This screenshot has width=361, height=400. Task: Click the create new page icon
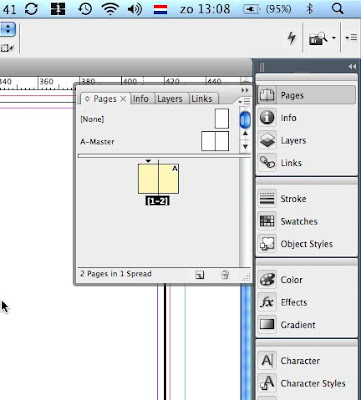(x=200, y=275)
